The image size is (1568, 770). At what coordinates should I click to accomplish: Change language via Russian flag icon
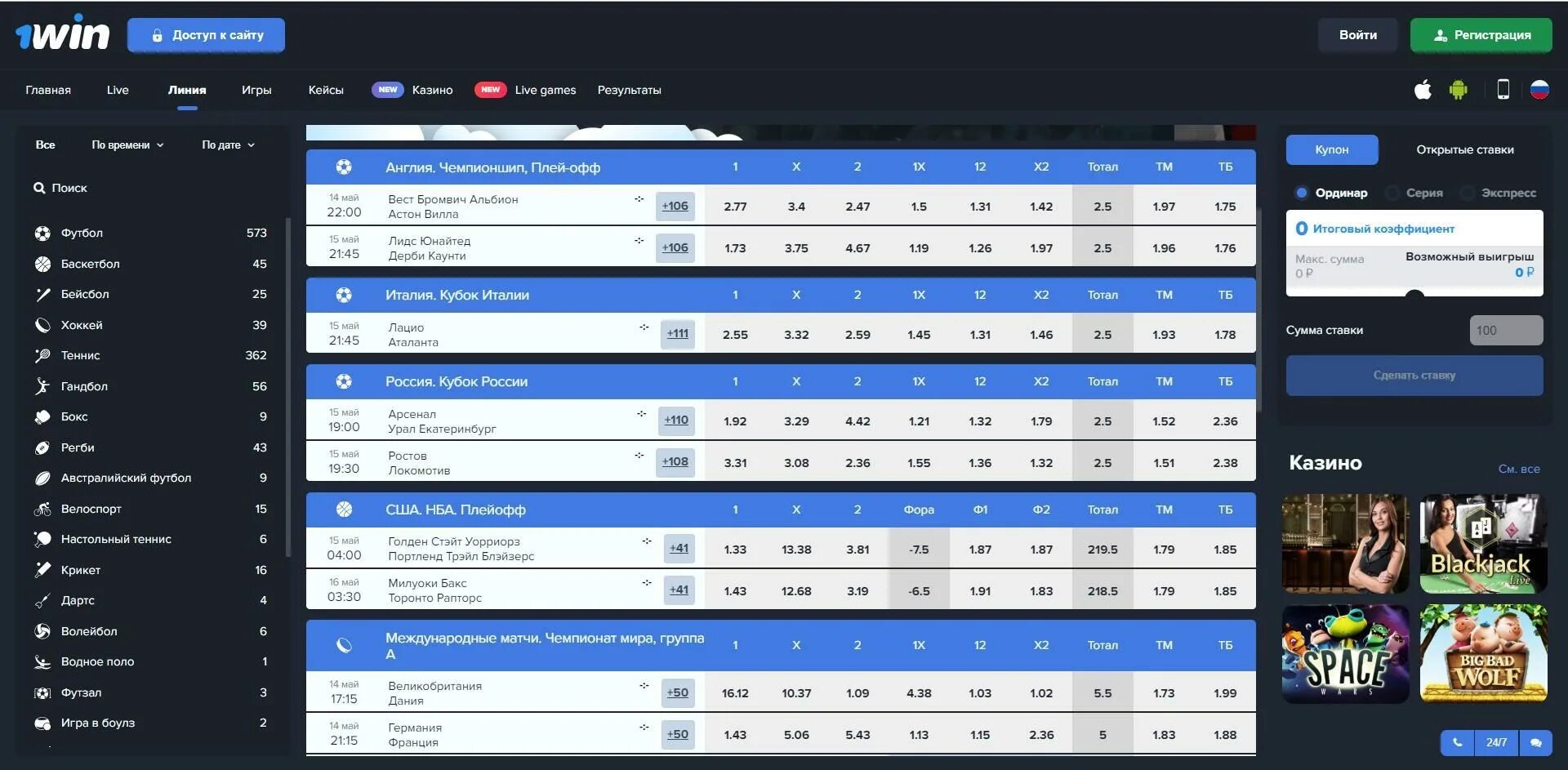point(1539,90)
